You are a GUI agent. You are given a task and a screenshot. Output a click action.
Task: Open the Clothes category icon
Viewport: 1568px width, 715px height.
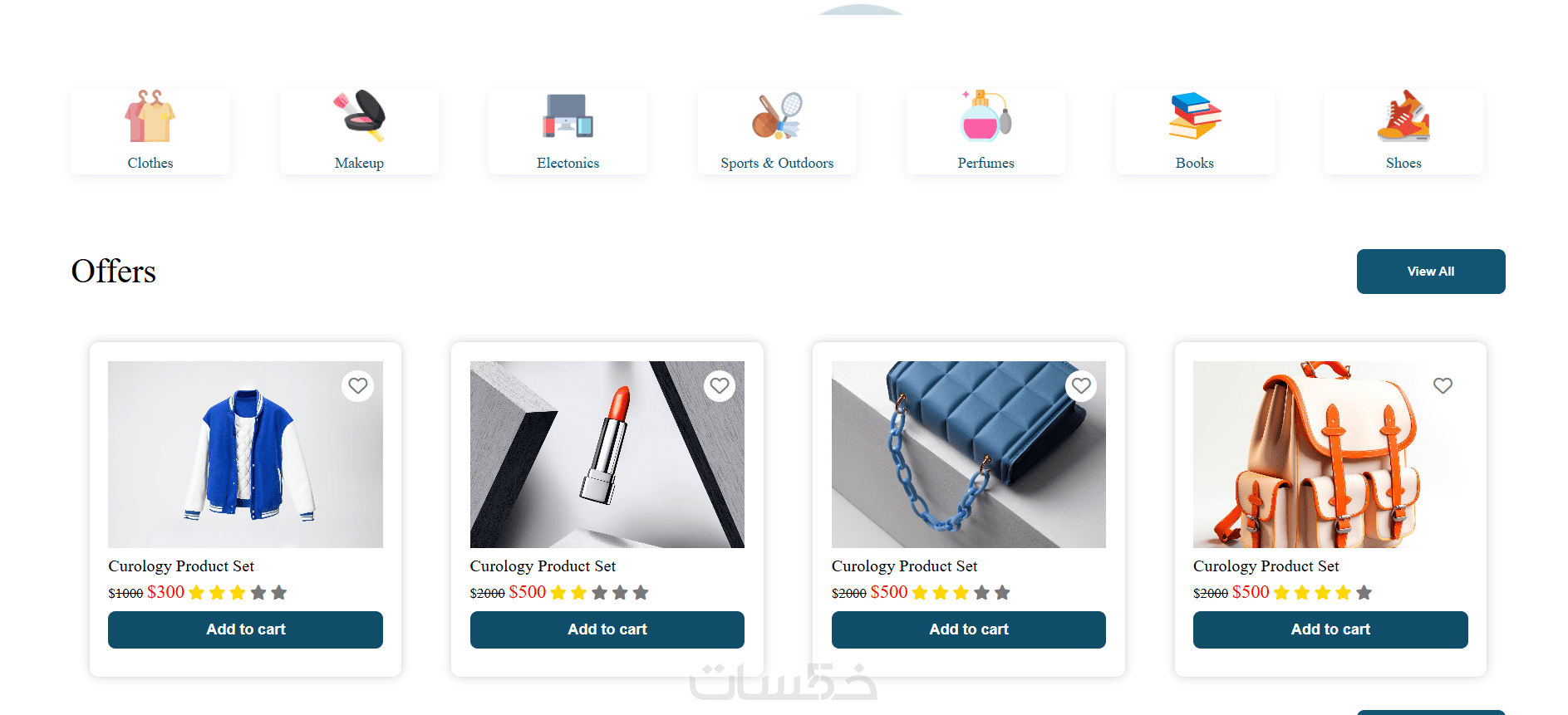(150, 116)
